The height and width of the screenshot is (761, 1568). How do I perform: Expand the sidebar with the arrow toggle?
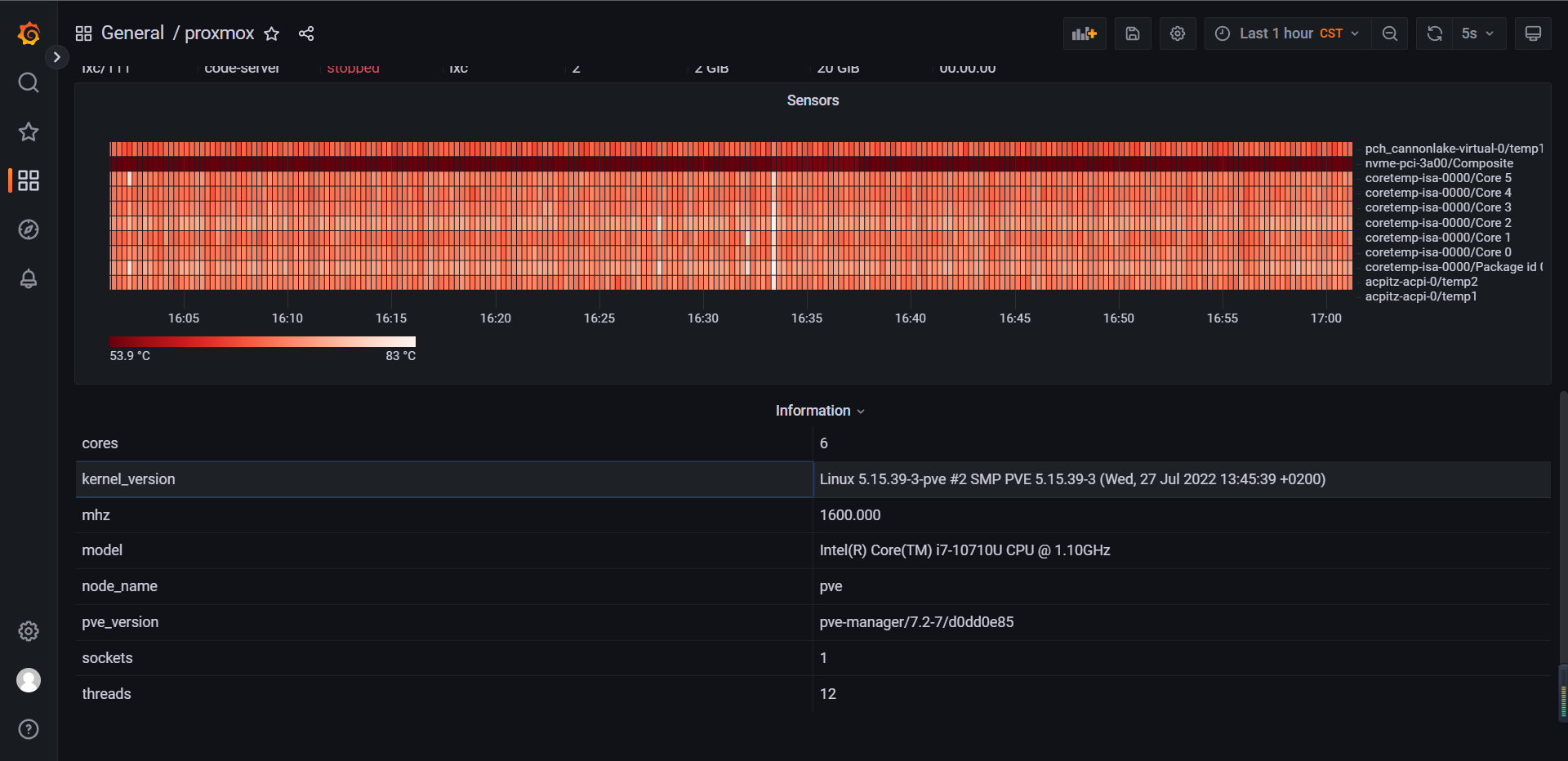pos(56,57)
